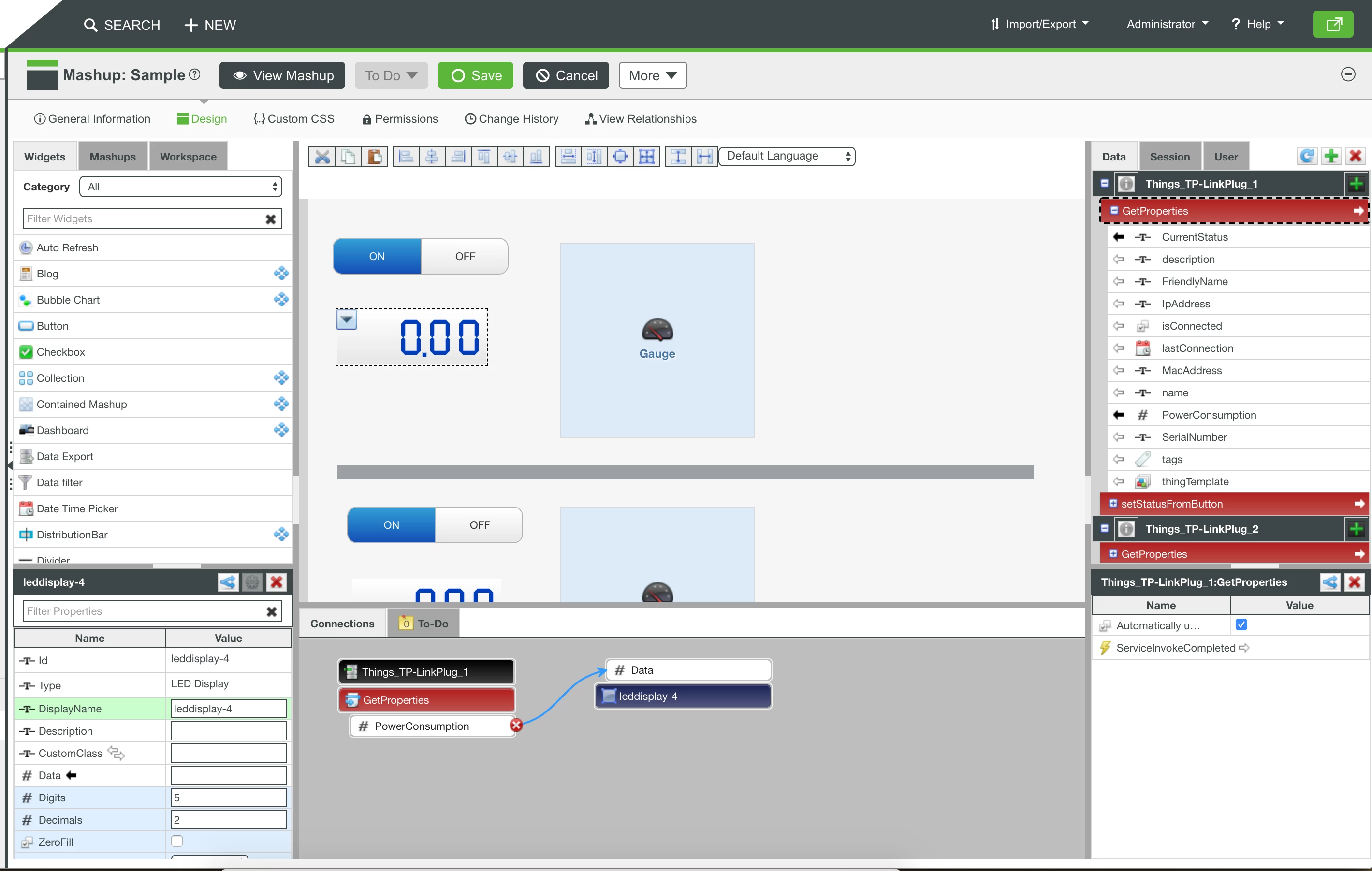Click the Align Right toolbar icon
1372x871 pixels.
click(x=458, y=157)
